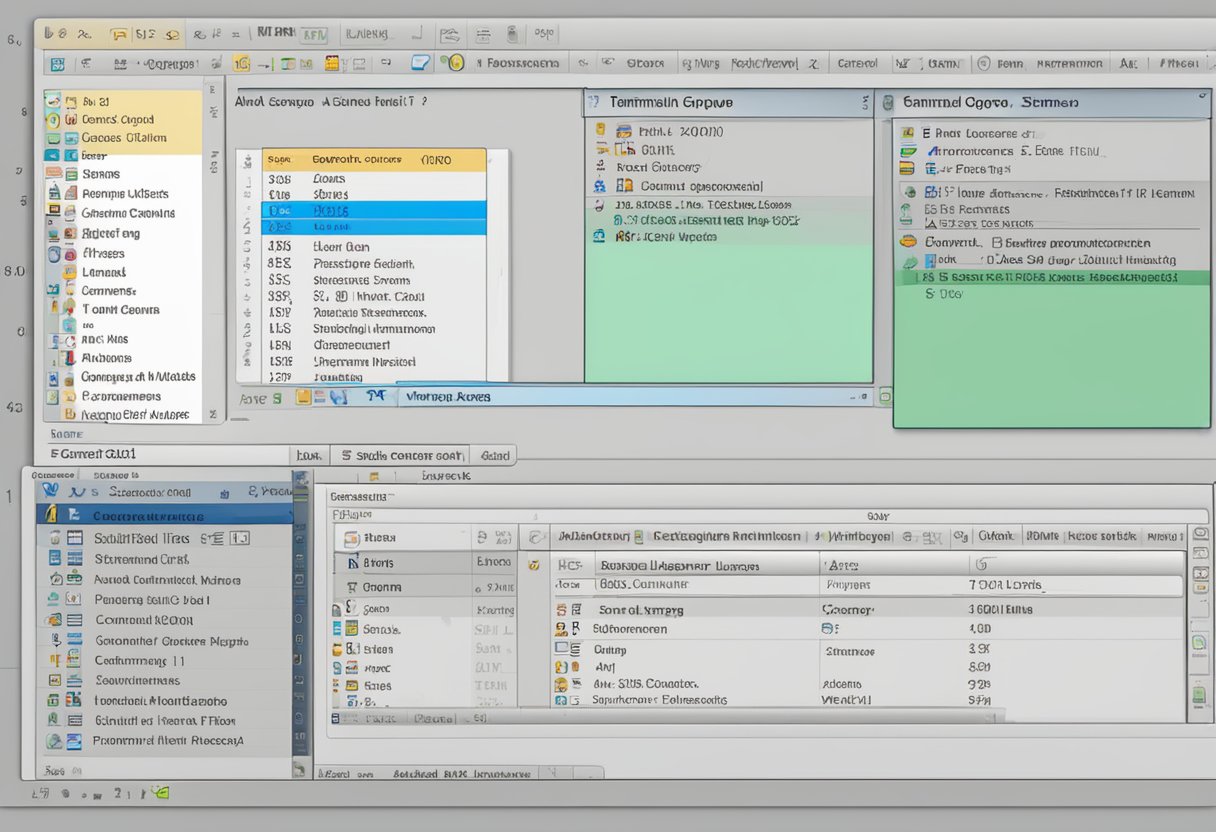Click the yellow circle icon in top toolbar
This screenshot has width=1216, height=832.
pos(456,63)
